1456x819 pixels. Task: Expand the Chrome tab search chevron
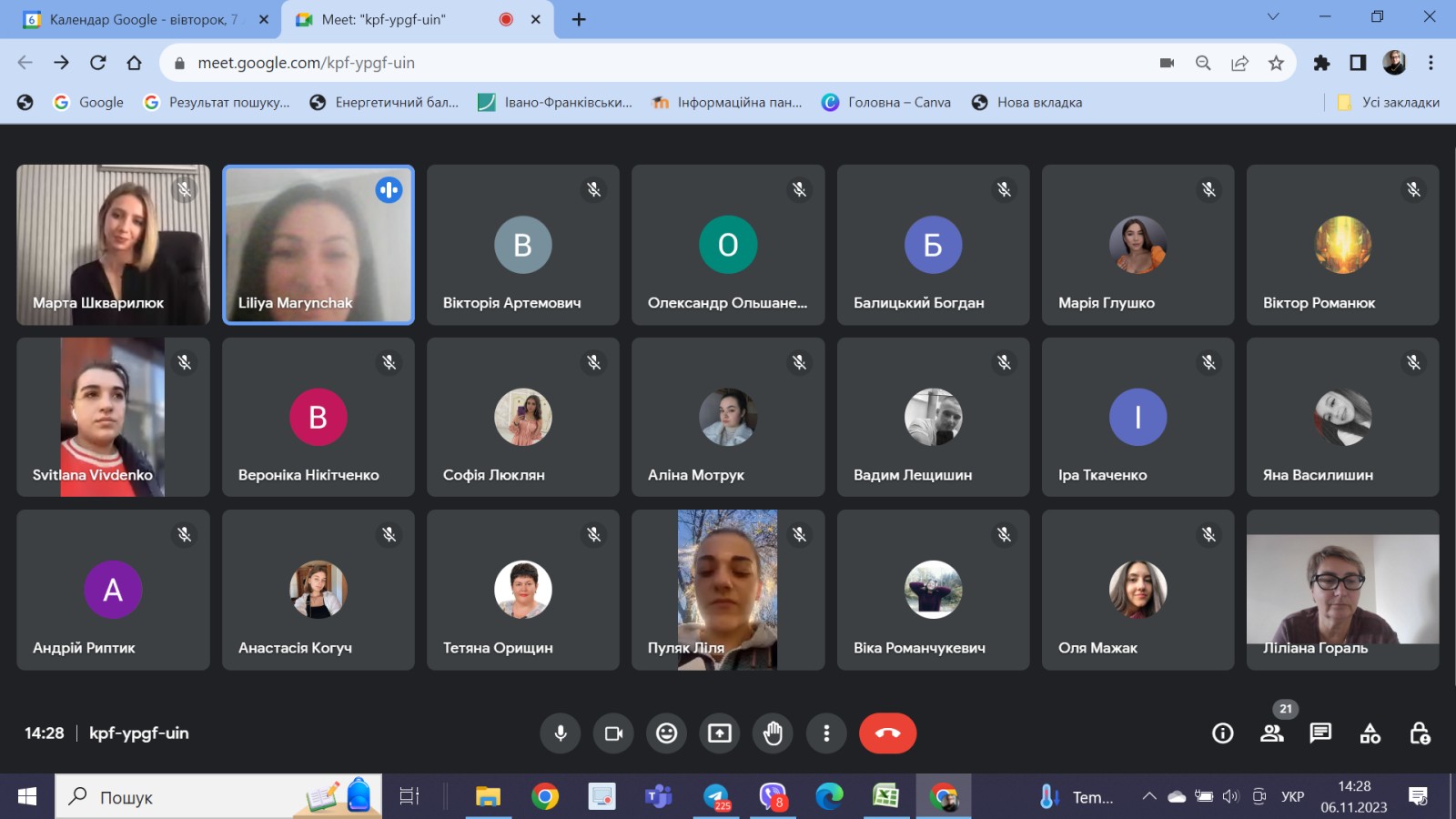click(1273, 17)
